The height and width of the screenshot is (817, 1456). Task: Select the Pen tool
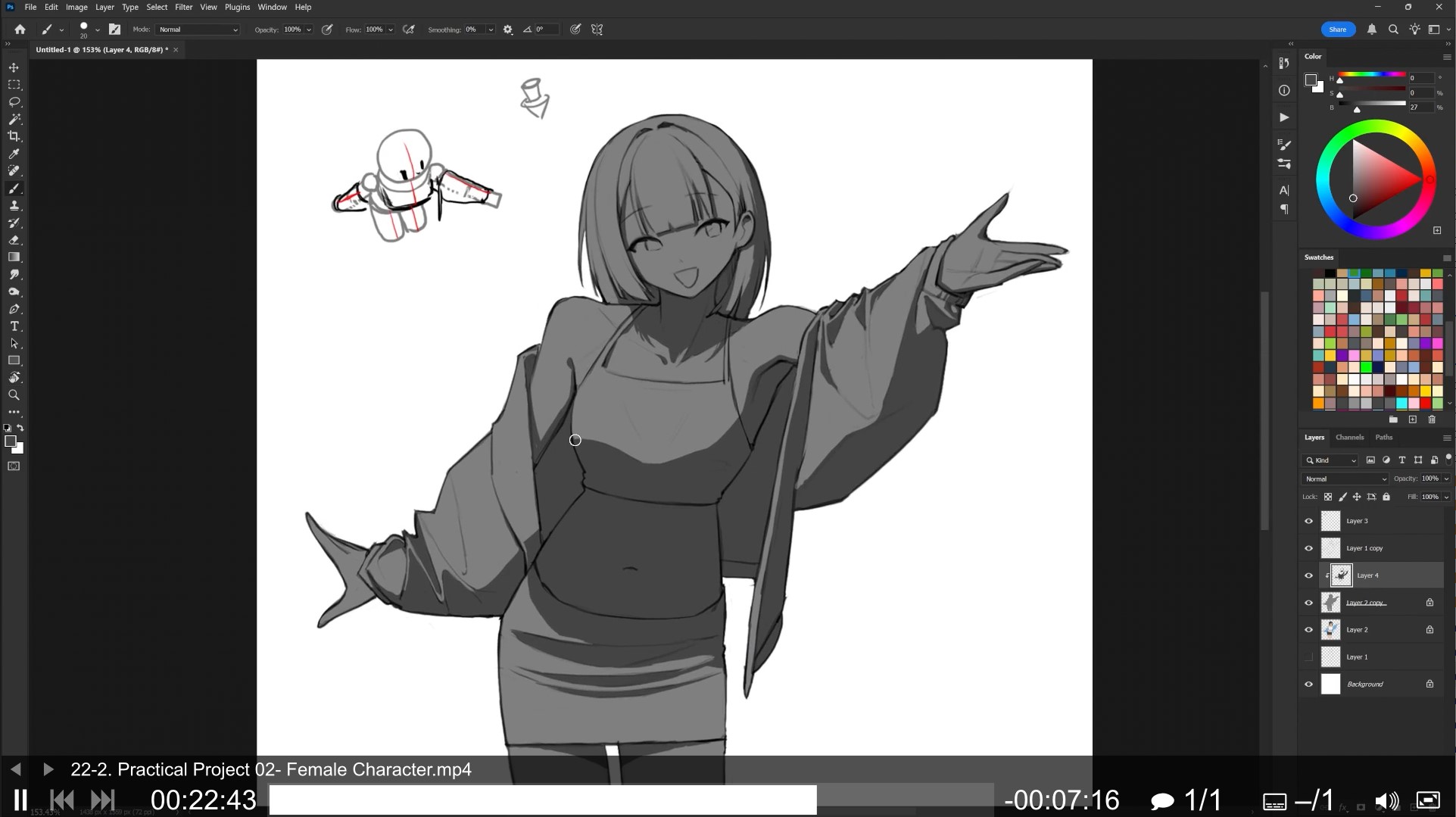pos(14,309)
